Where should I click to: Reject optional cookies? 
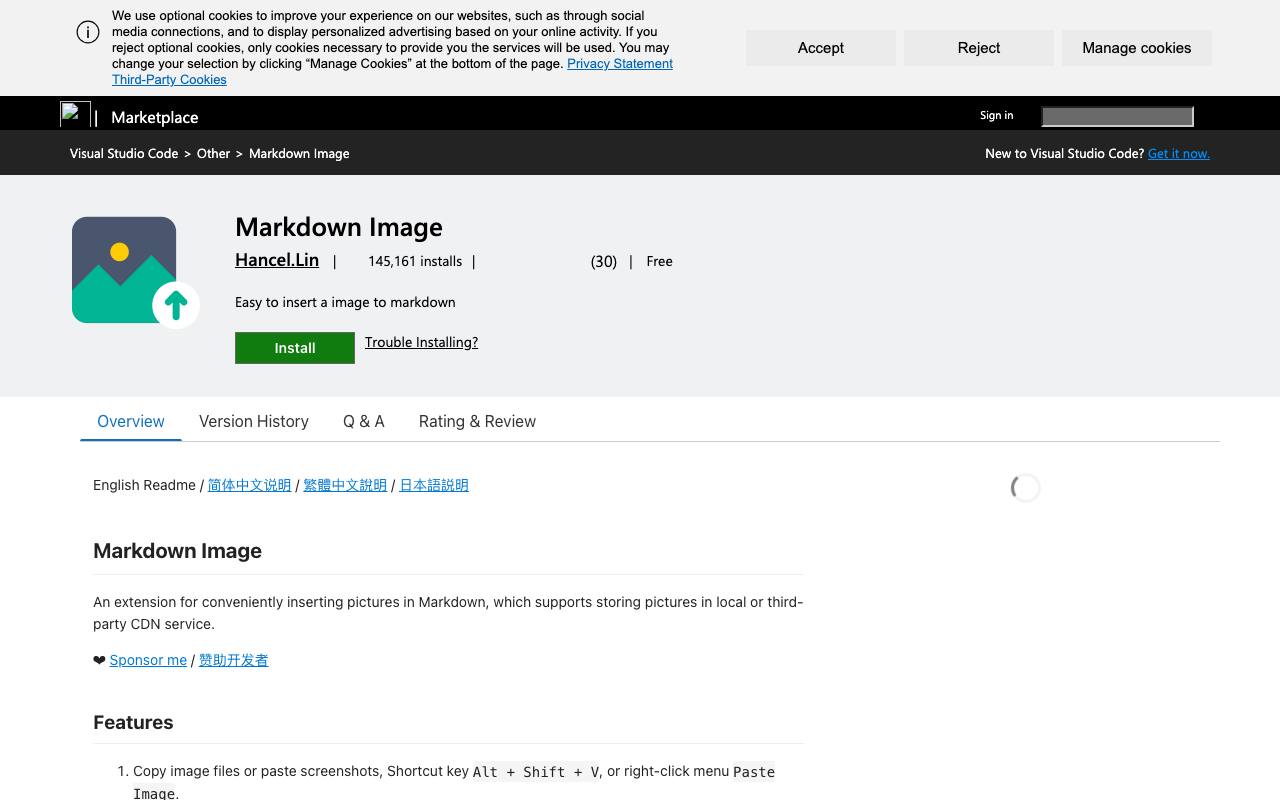[979, 48]
